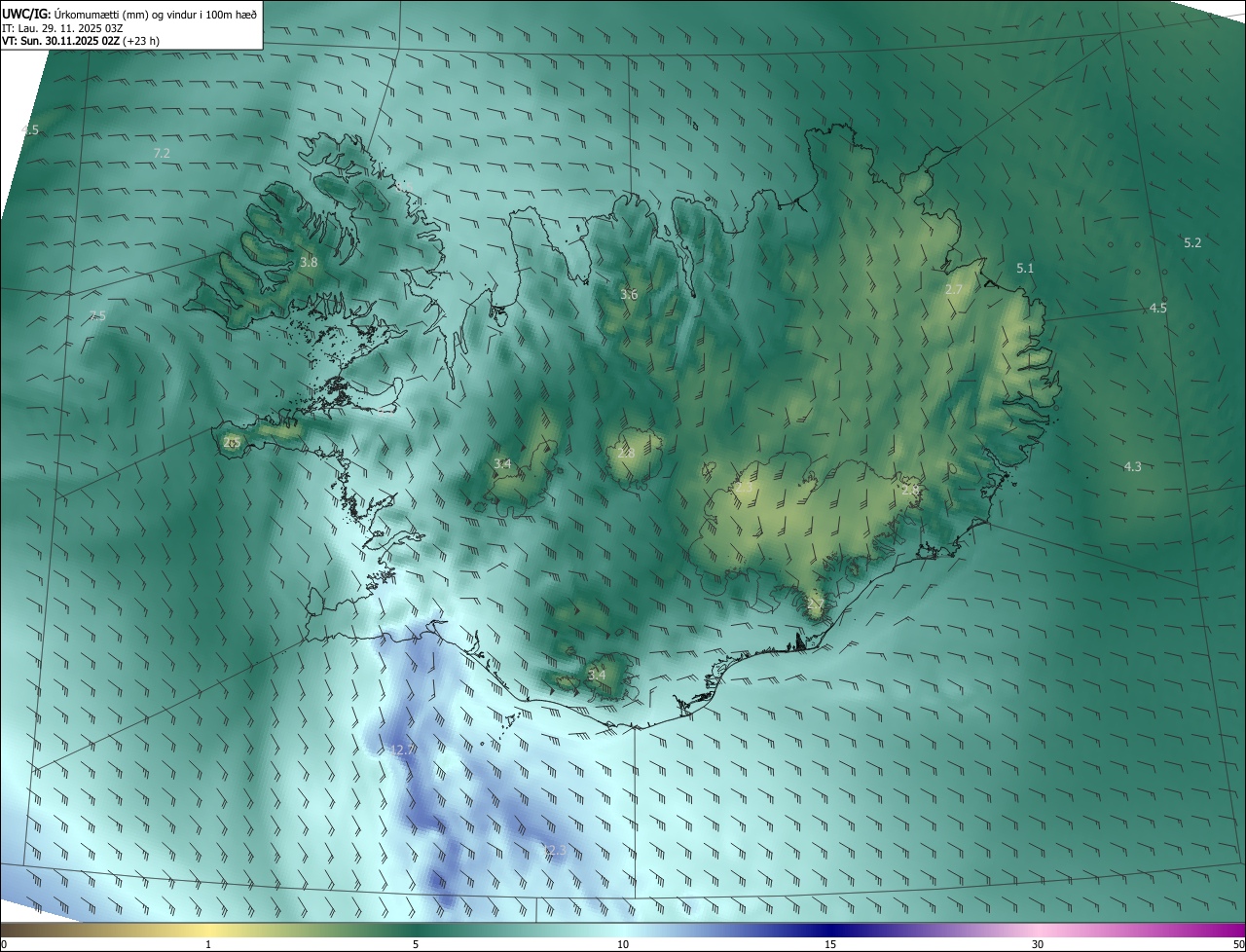The width and height of the screenshot is (1246, 952).
Task: Click the 'IT: Lau. 29. 11. 2025 03Z' line
Action: [x=62, y=27]
